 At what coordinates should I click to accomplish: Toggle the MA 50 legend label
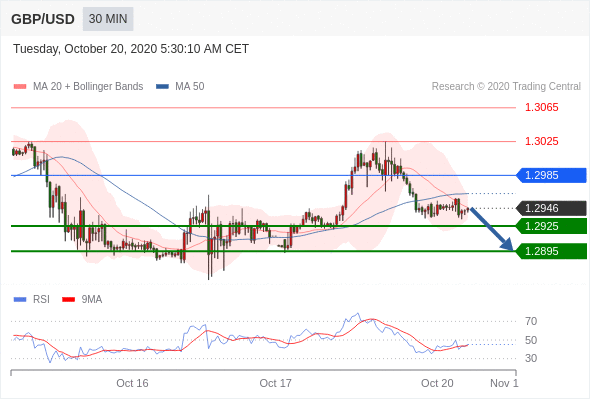point(190,87)
